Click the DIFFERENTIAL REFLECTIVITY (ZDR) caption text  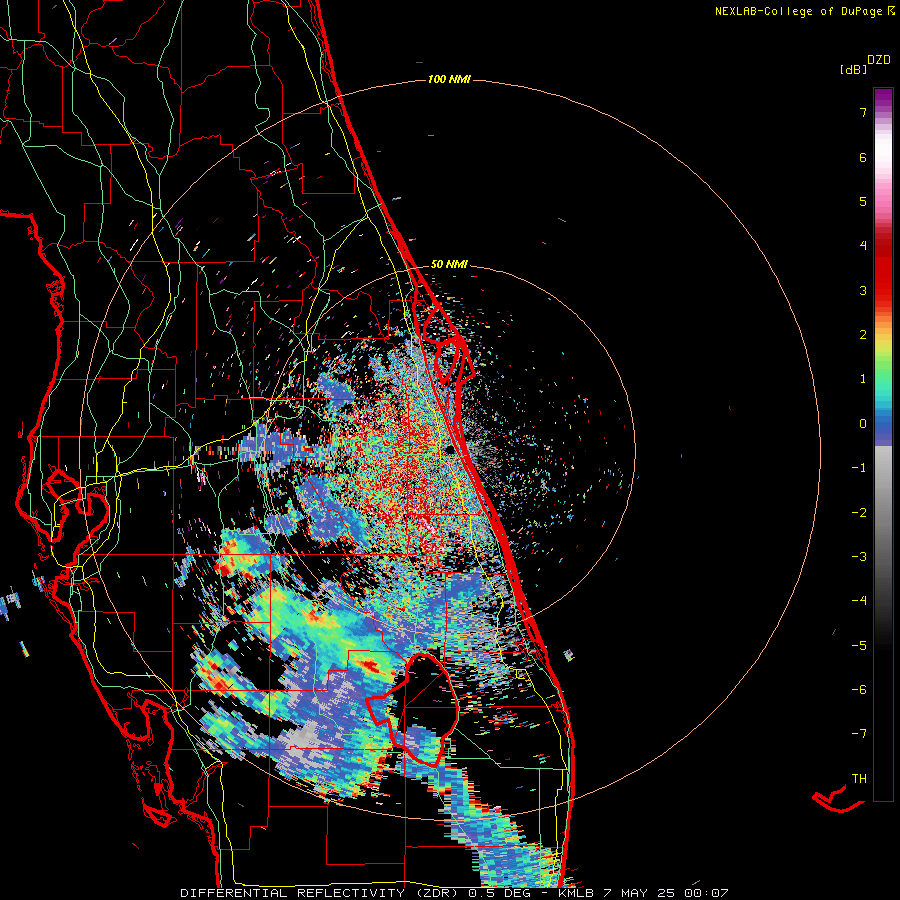(x=319, y=893)
